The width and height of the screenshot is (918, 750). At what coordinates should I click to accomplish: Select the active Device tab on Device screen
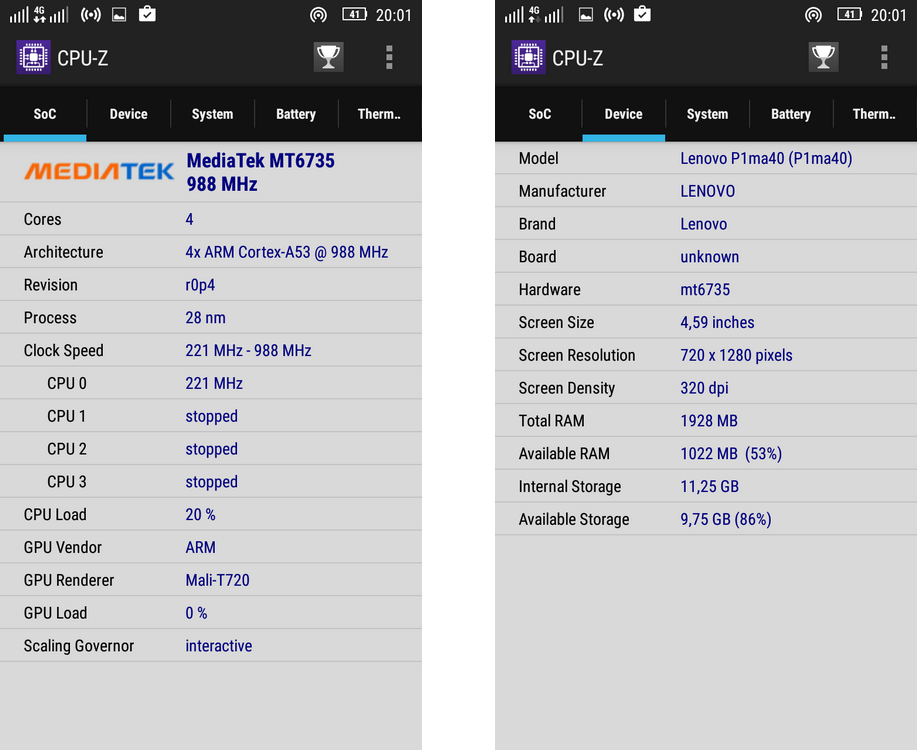[x=624, y=114]
